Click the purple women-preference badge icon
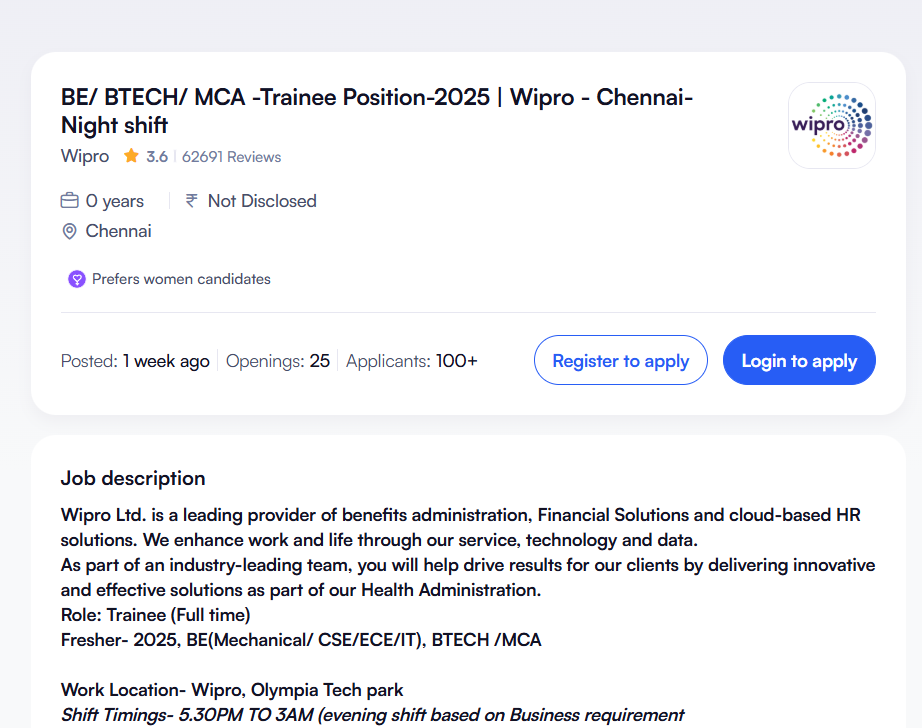 pyautogui.click(x=77, y=279)
